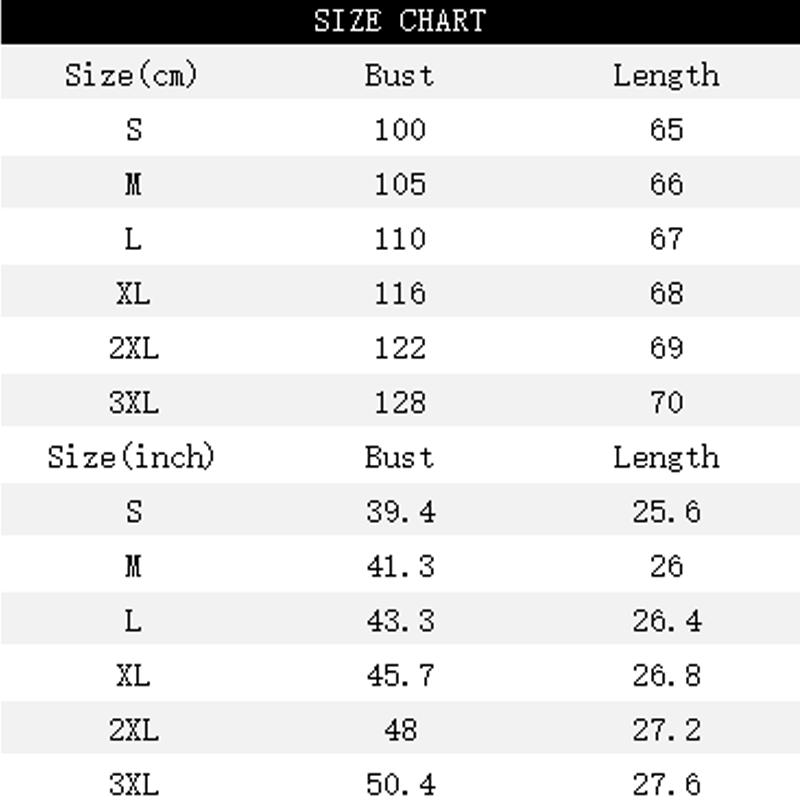Click the bust value 50.4
Screen dimensions: 800x800
pos(399,785)
